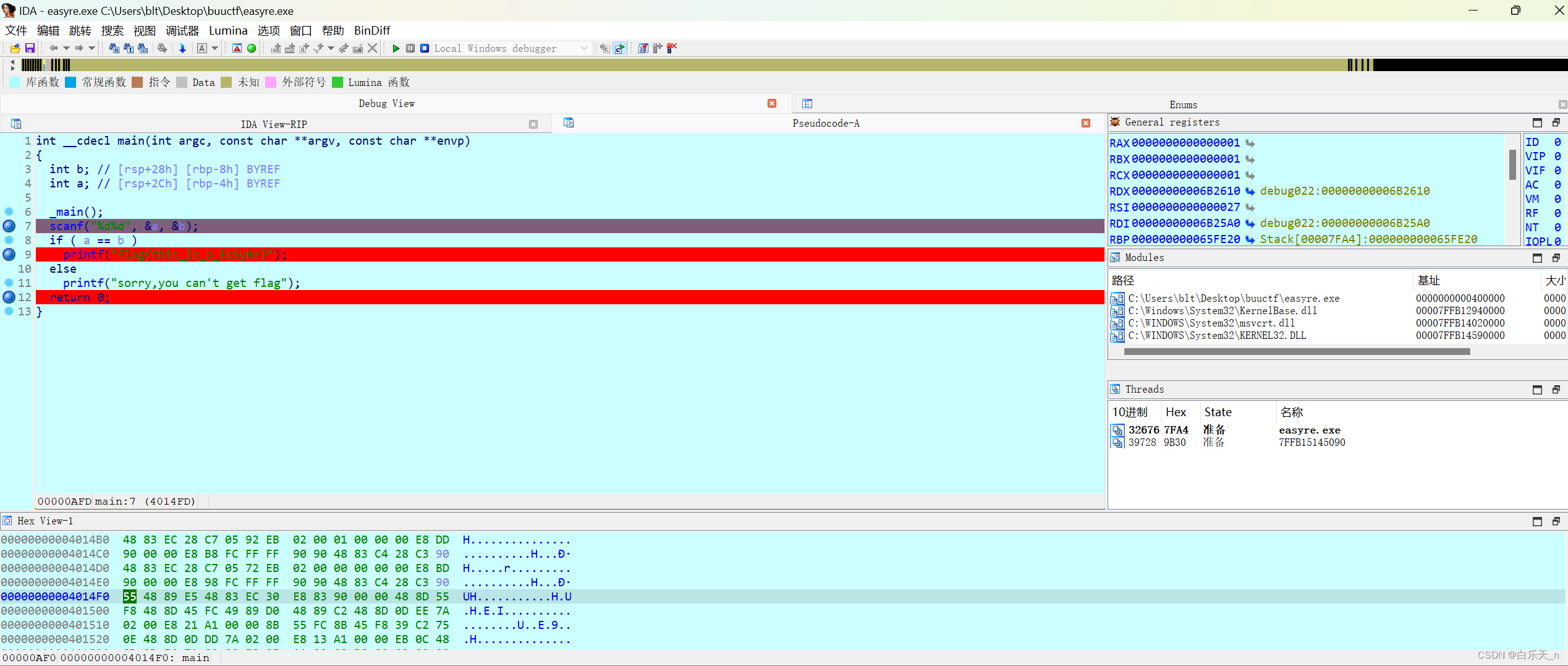Toggle breakpoint on line 8 if statement
This screenshot has width=1568, height=666.
click(9, 240)
